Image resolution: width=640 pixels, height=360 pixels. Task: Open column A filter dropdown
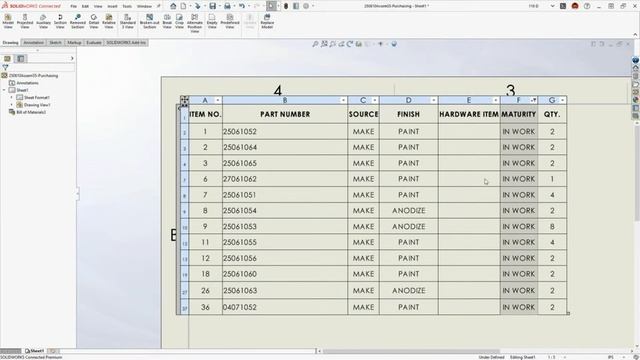[218, 100]
